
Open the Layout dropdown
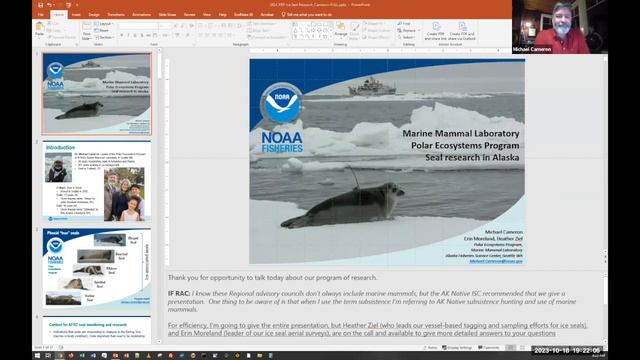coord(104,24)
